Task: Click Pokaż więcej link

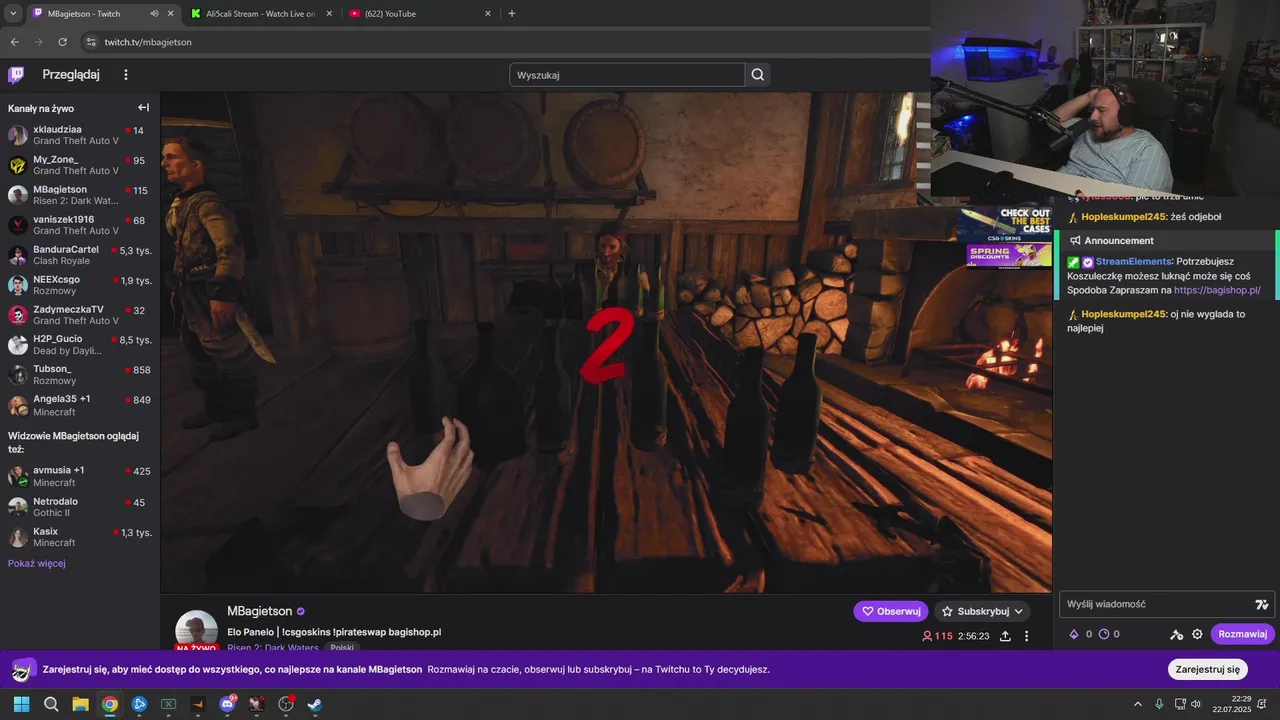Action: click(37, 564)
